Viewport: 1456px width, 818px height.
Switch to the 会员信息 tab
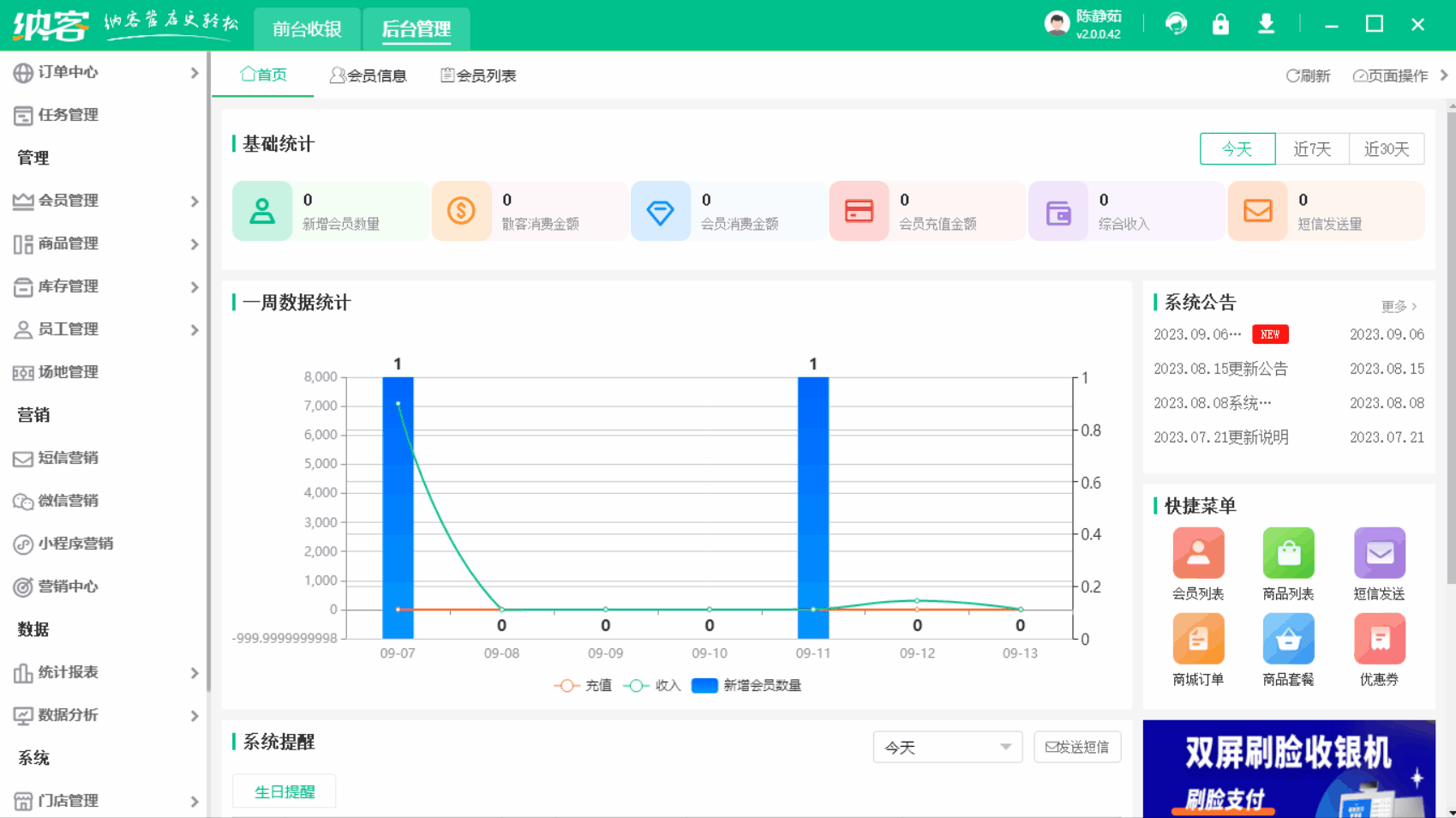pyautogui.click(x=368, y=75)
